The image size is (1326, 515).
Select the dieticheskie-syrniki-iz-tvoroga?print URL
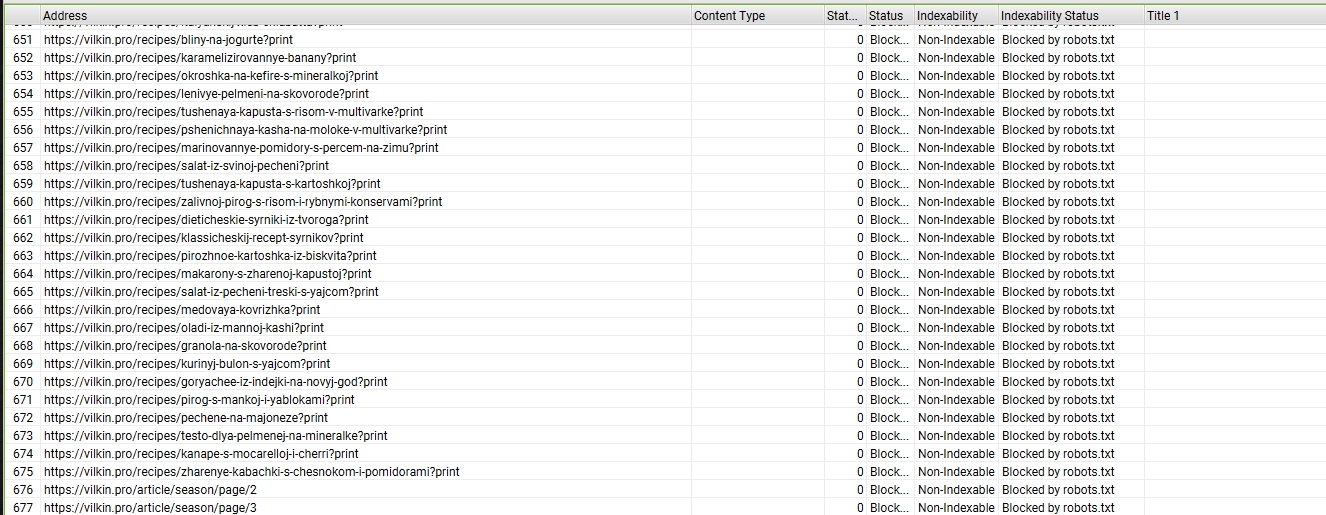206,220
